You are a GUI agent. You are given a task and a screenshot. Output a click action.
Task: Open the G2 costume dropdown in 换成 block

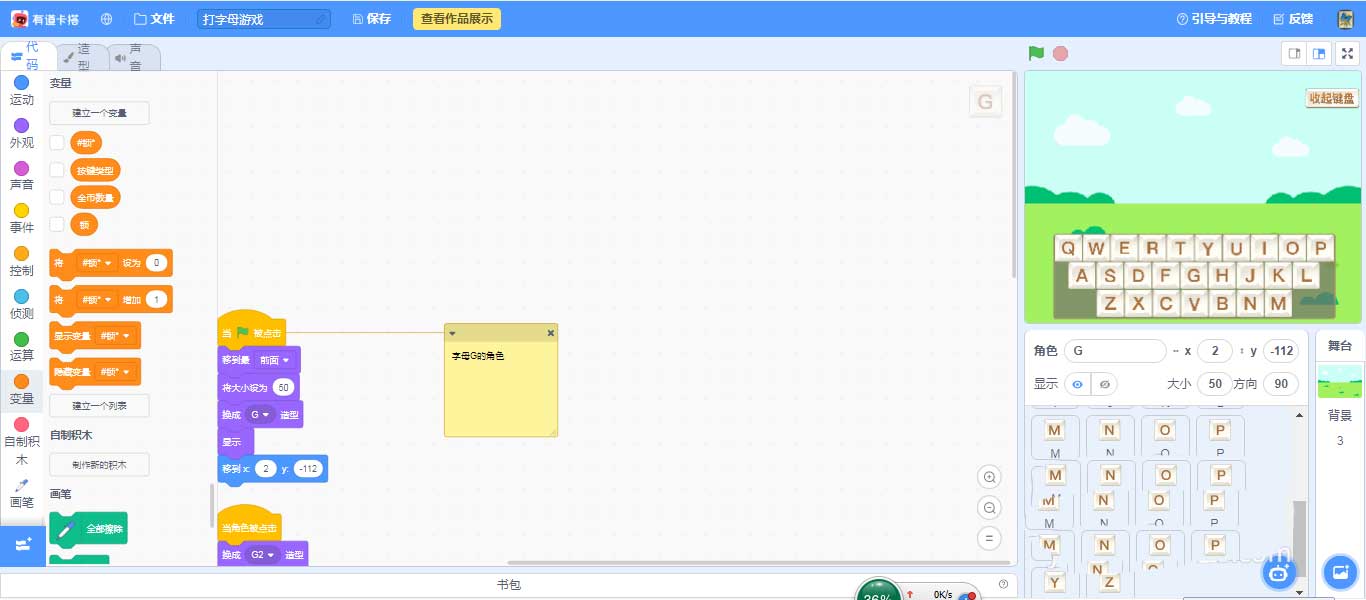[263, 554]
